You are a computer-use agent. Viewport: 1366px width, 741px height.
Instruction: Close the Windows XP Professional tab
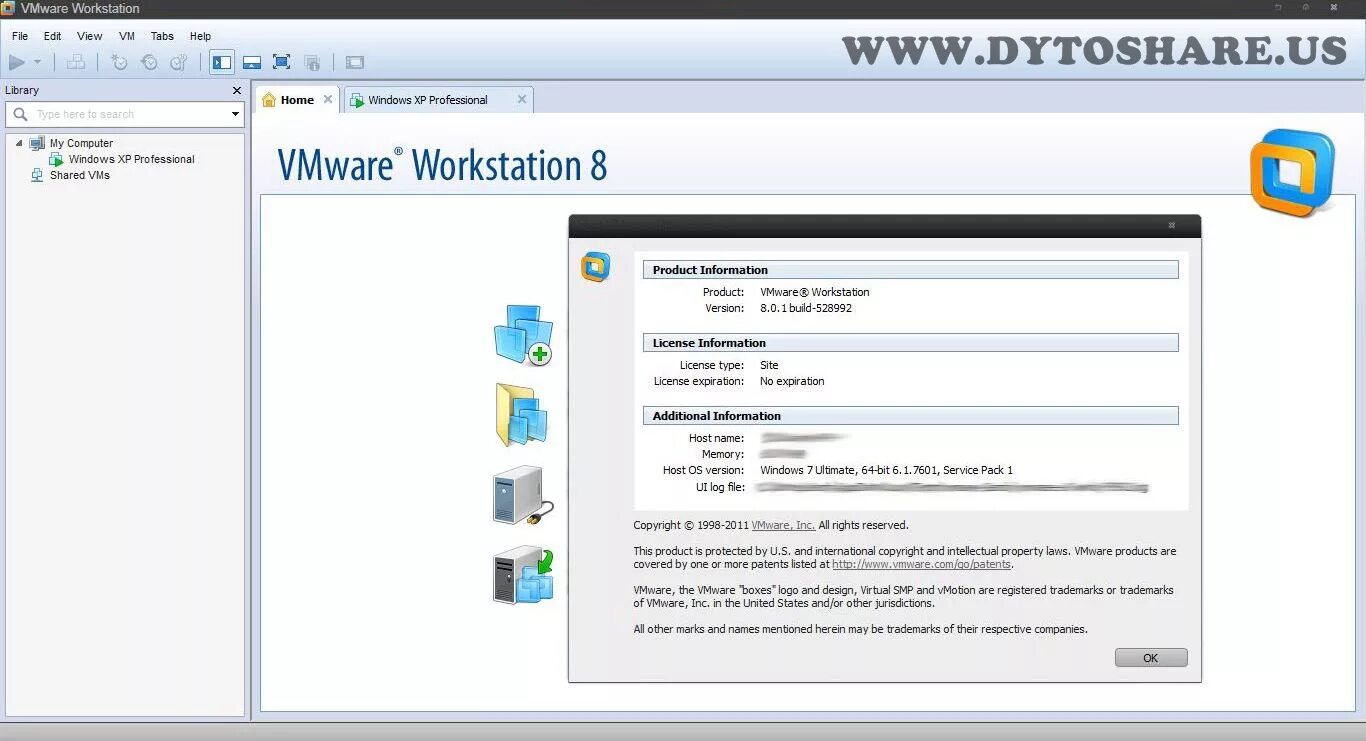pyautogui.click(x=522, y=100)
